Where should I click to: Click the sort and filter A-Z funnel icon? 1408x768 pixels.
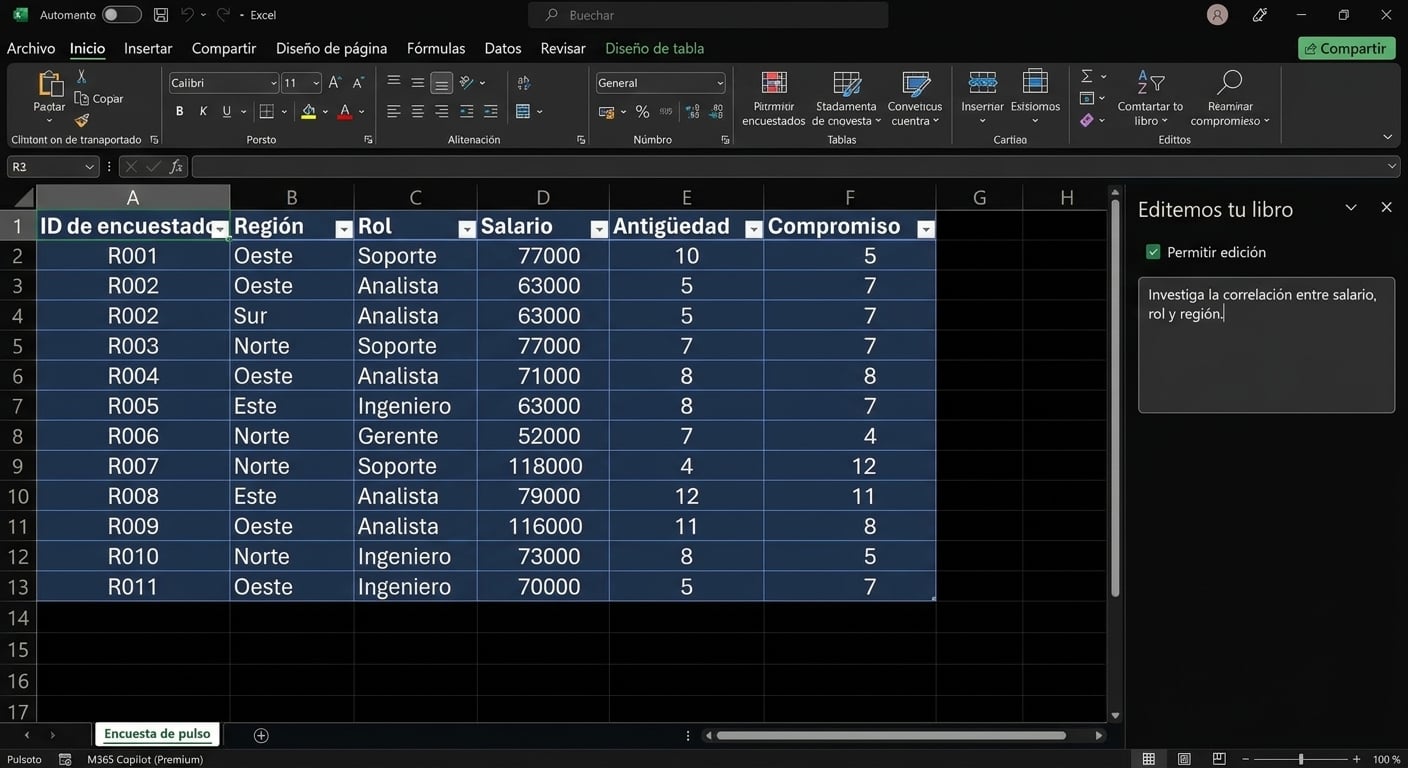tap(1150, 83)
